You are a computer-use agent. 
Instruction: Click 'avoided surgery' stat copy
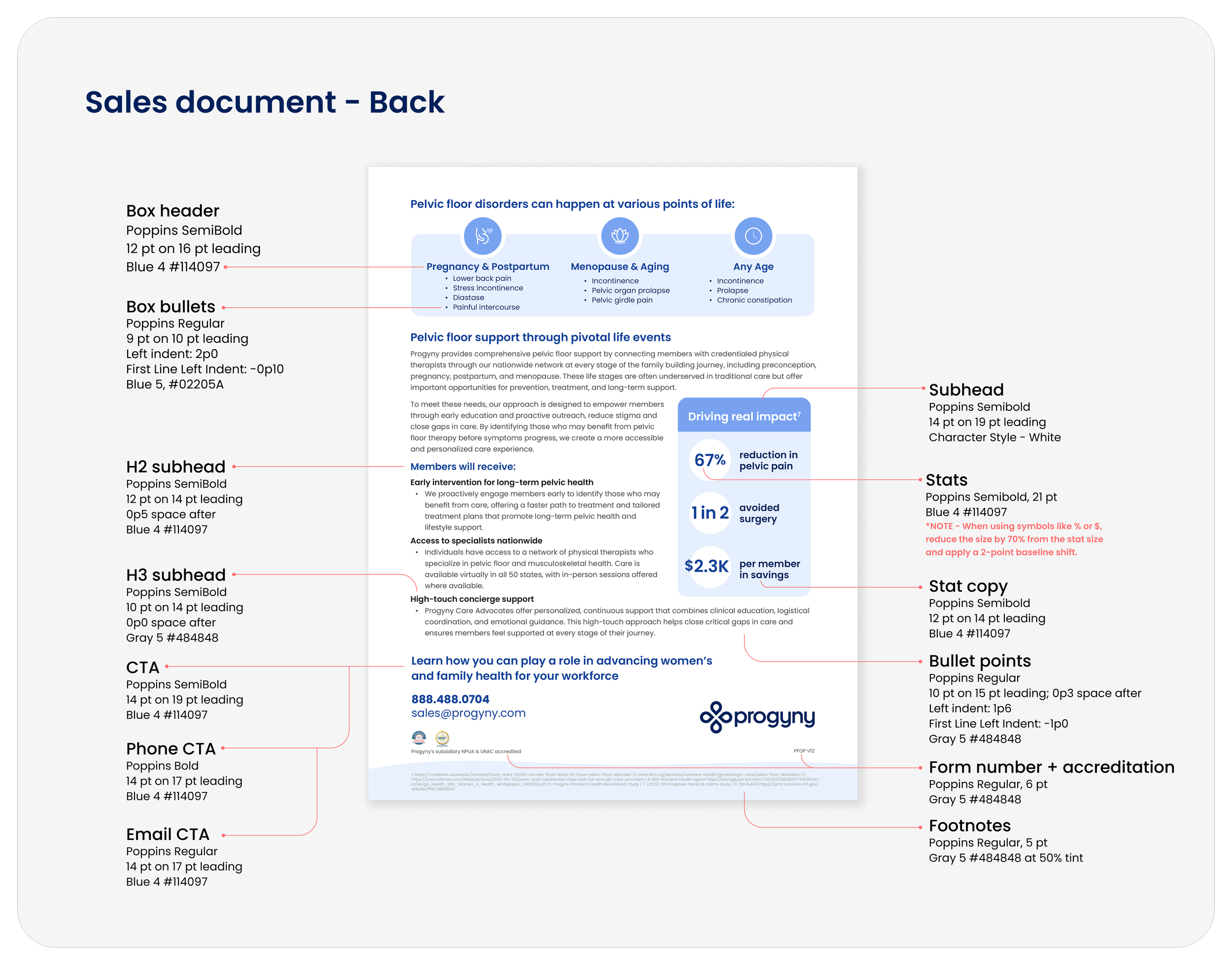pyautogui.click(x=758, y=513)
